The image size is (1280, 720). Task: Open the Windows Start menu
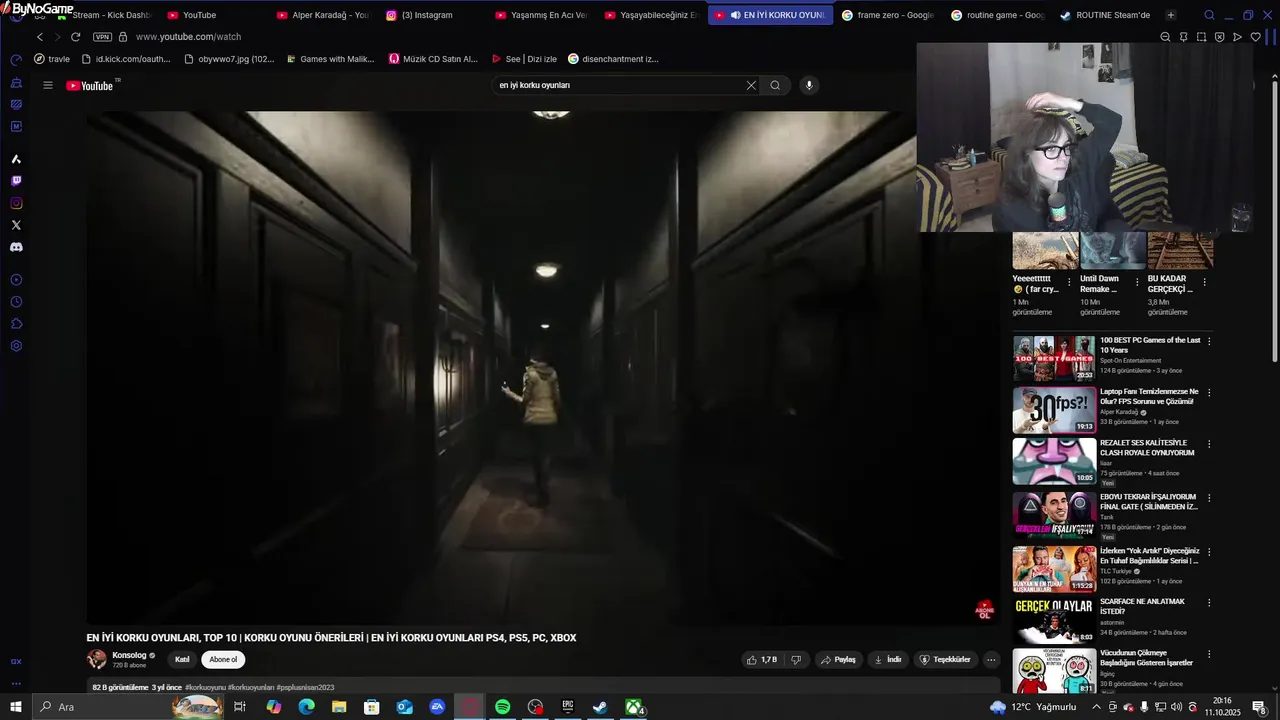click(15, 707)
